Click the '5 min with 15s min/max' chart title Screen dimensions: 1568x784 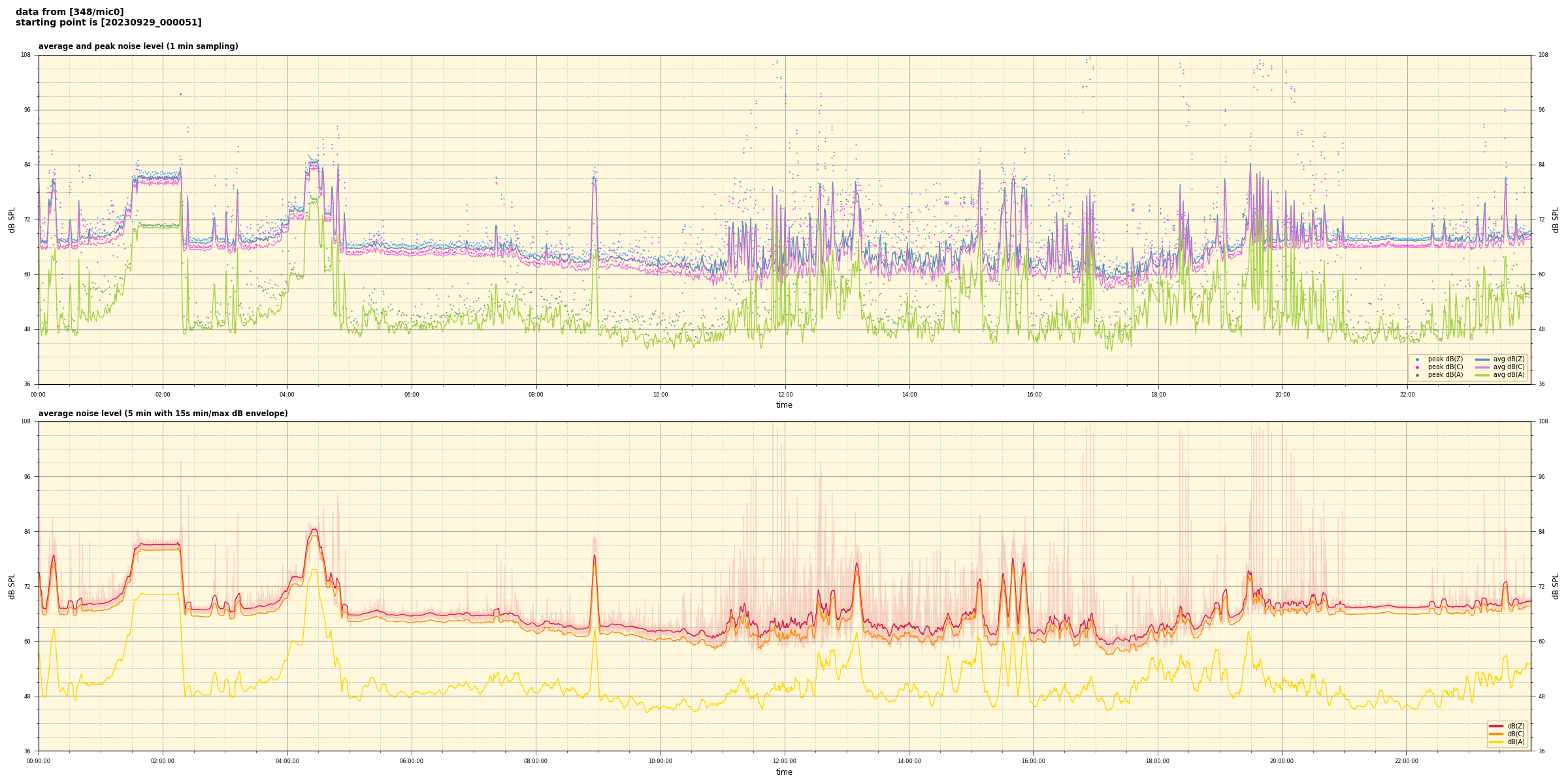pos(163,414)
